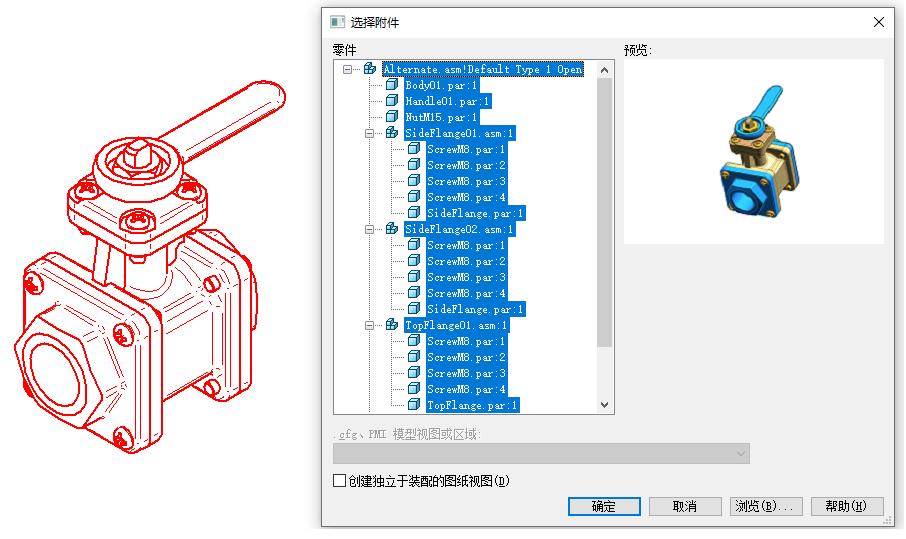
Task: Select the TopFlange01.asm:1 tree row
Action: click(456, 325)
